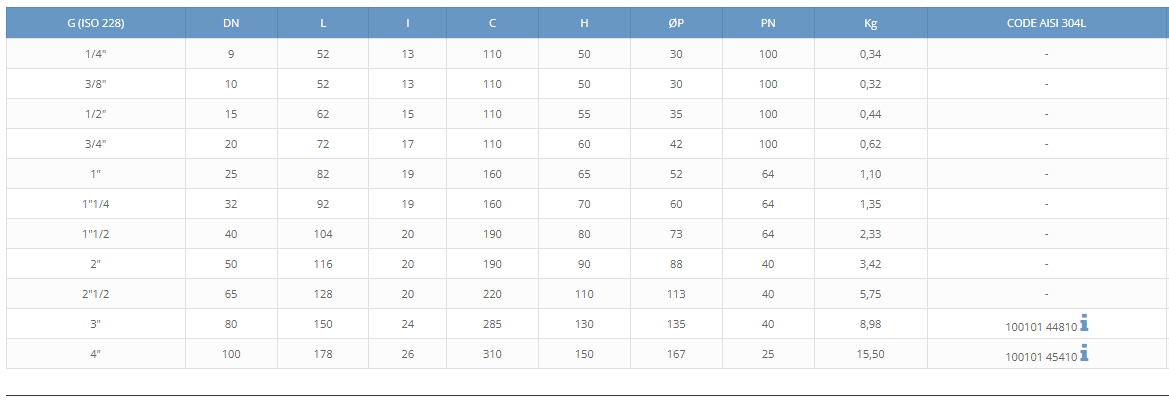Click the info icon beside code 100101 45410
The image size is (1169, 406).
pos(1084,352)
